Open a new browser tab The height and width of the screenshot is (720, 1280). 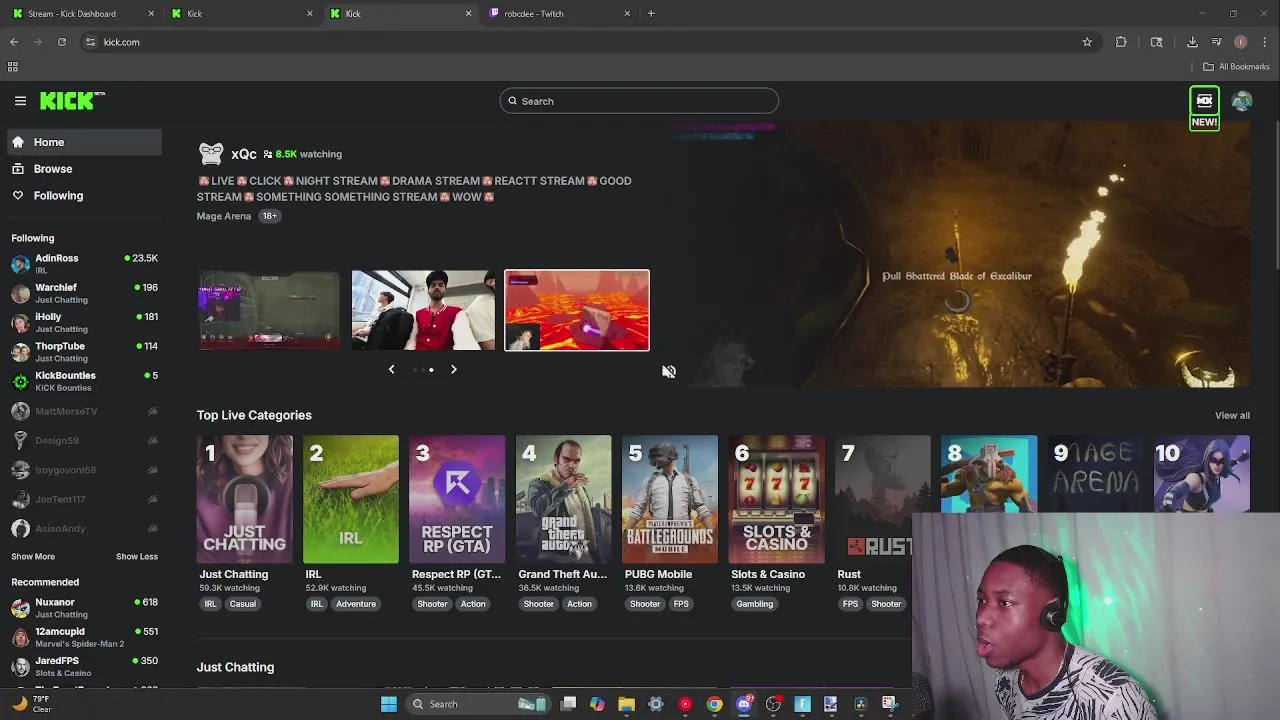(651, 14)
